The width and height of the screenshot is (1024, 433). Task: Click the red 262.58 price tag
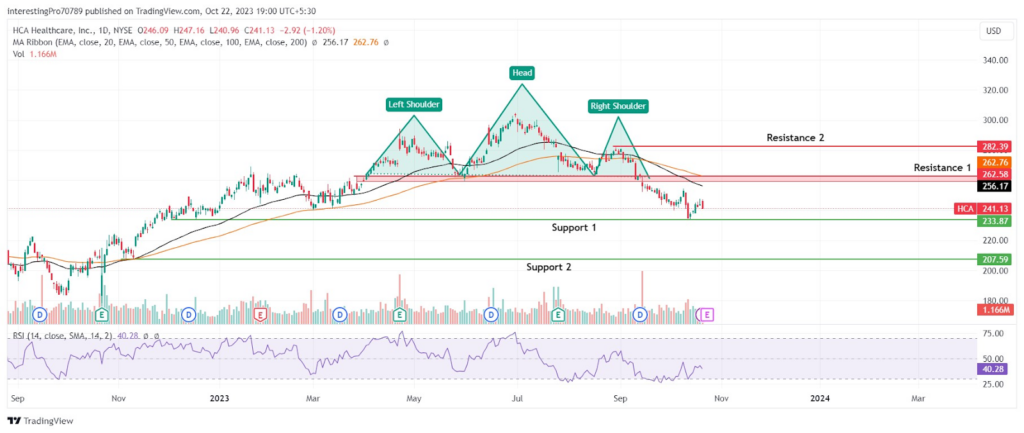(995, 174)
